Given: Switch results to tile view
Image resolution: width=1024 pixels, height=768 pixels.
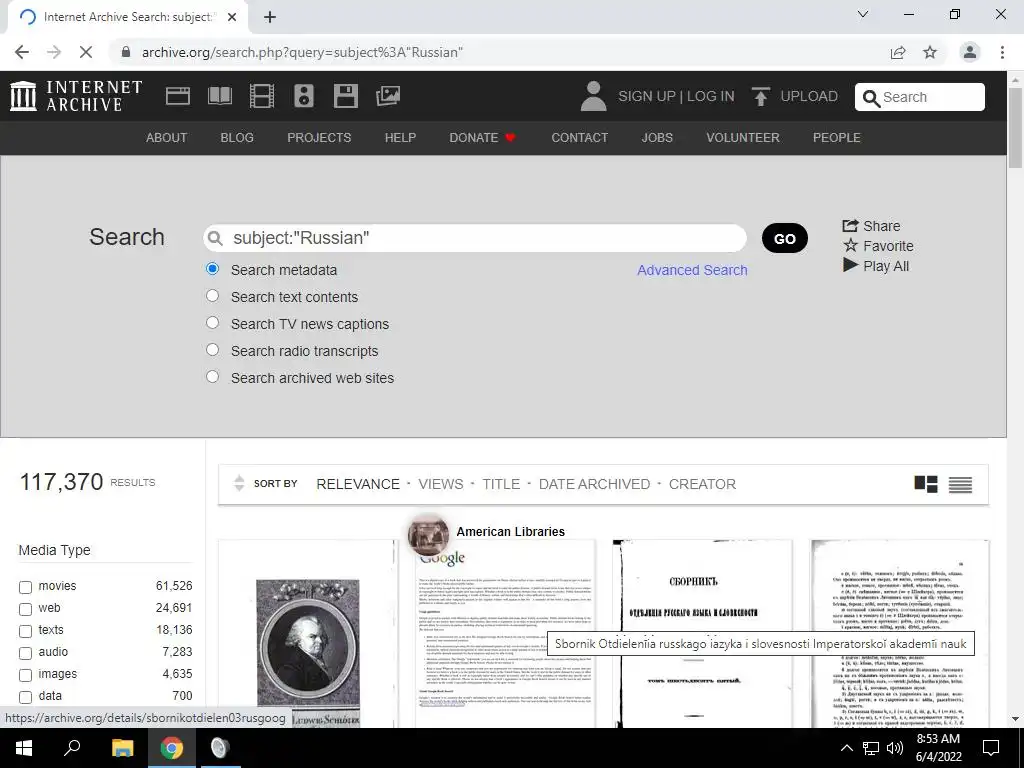Looking at the screenshot, I should point(925,484).
